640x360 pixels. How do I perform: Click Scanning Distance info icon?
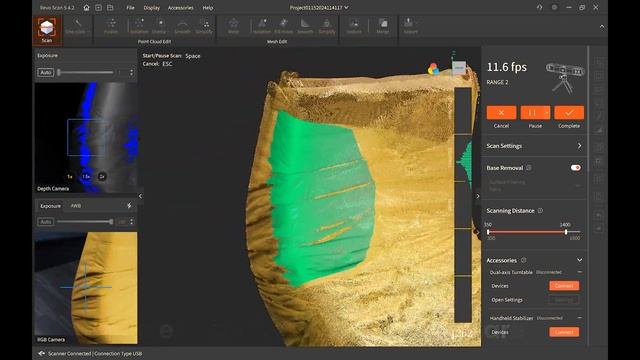click(x=540, y=211)
